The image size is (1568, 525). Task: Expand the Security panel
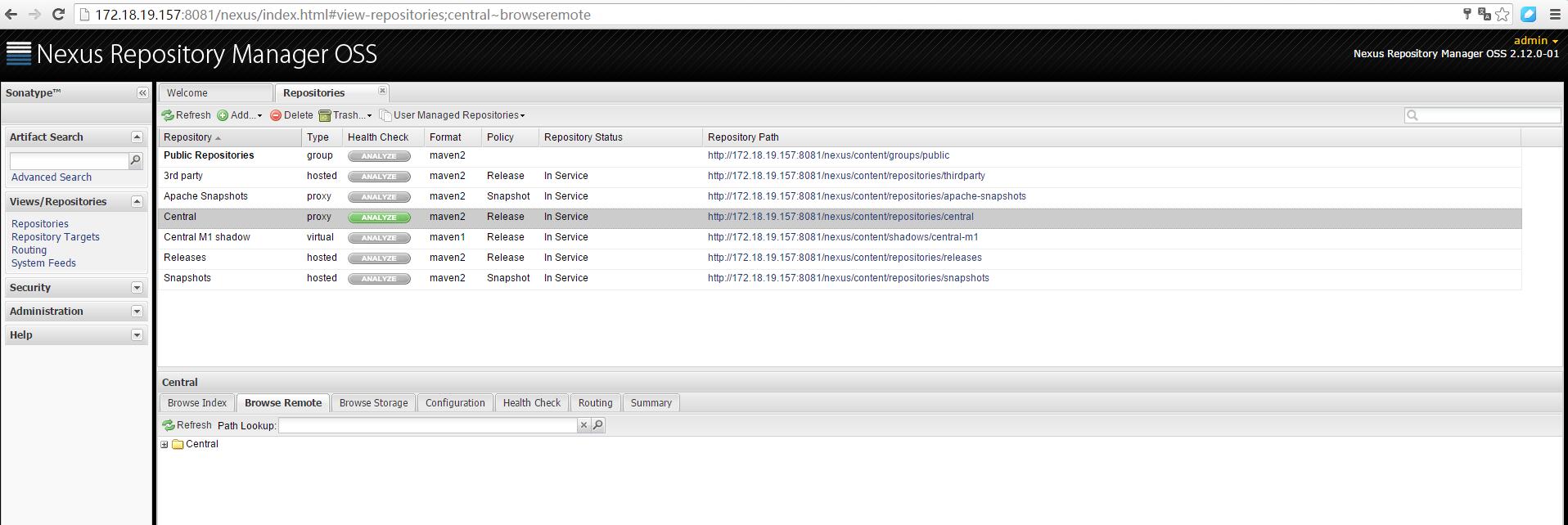[137, 288]
